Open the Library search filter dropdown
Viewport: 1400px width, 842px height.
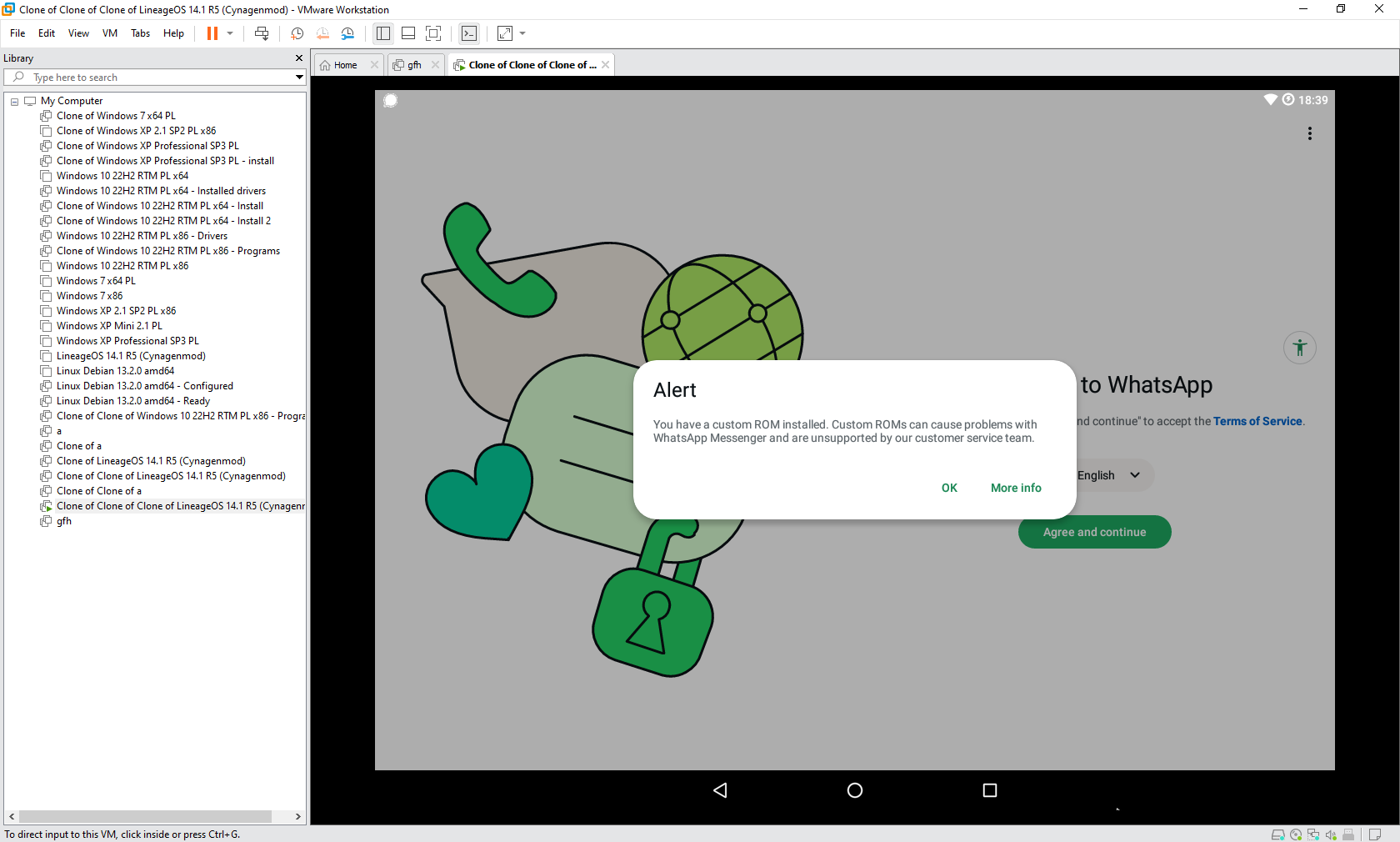point(299,78)
